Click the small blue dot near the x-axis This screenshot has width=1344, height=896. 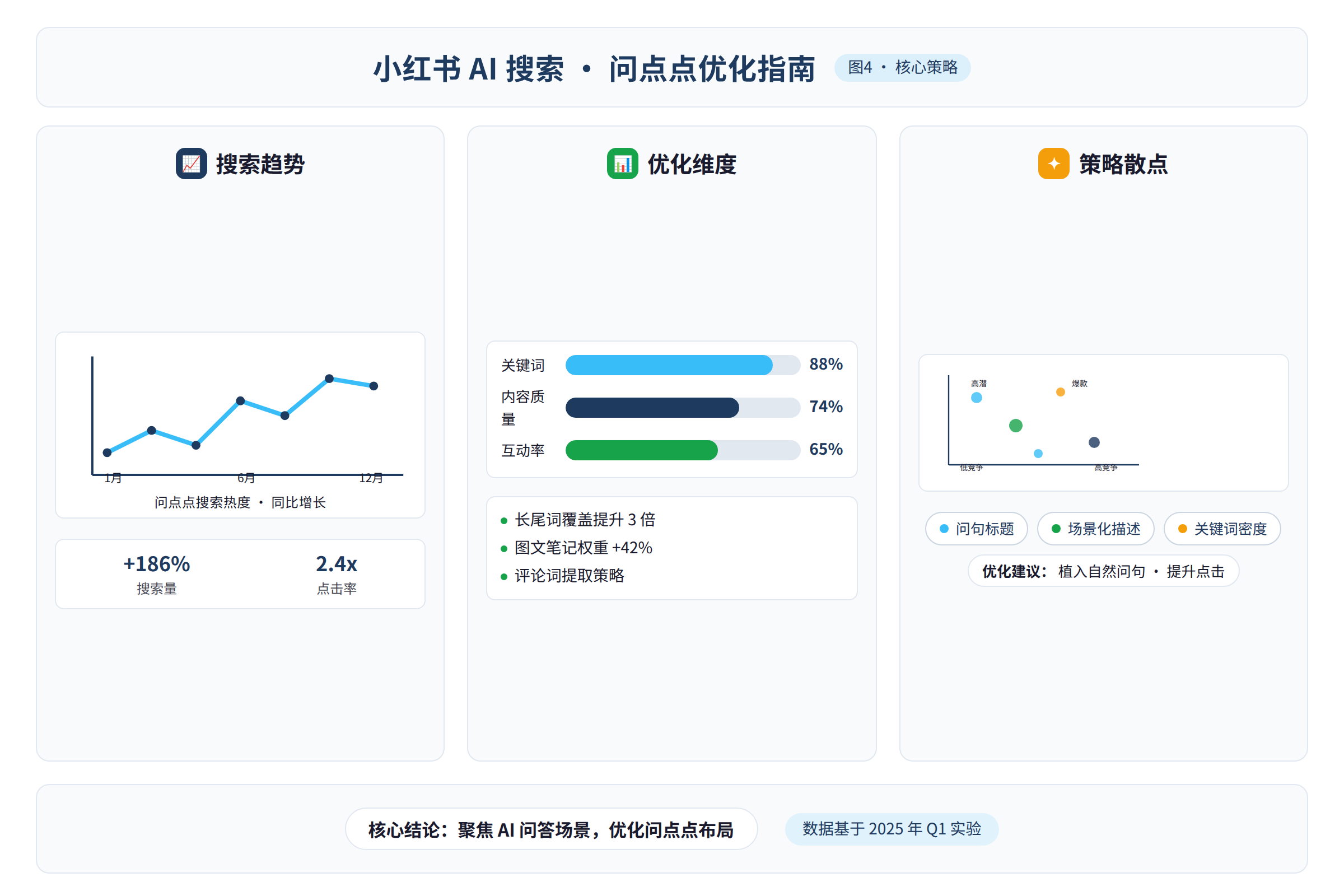point(1038,454)
